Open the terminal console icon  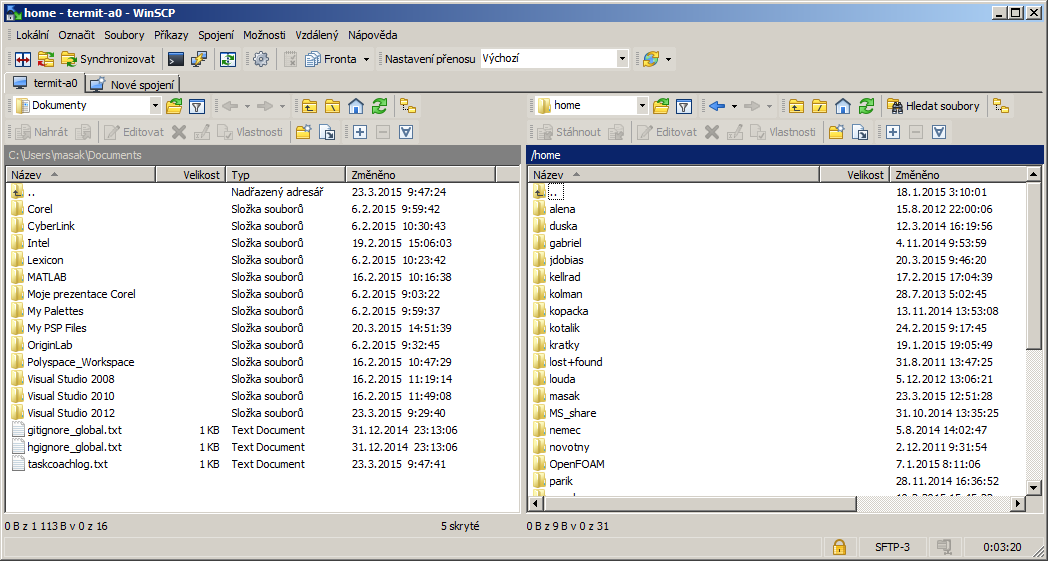(x=176, y=59)
